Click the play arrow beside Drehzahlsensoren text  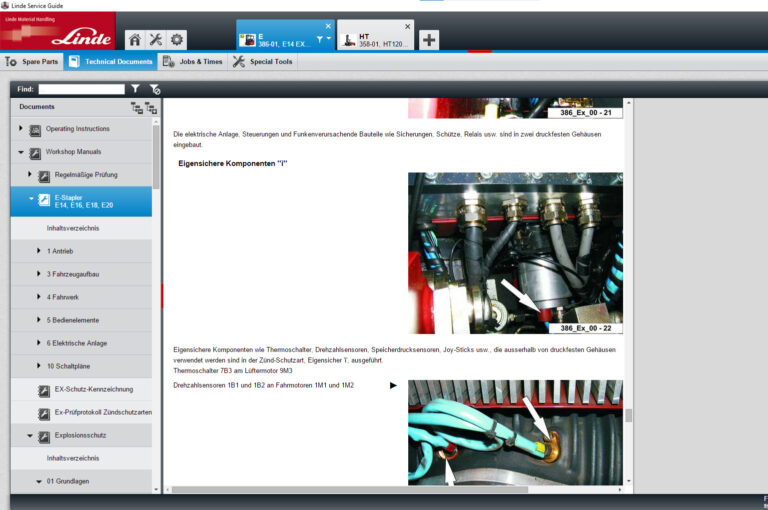[x=393, y=386]
